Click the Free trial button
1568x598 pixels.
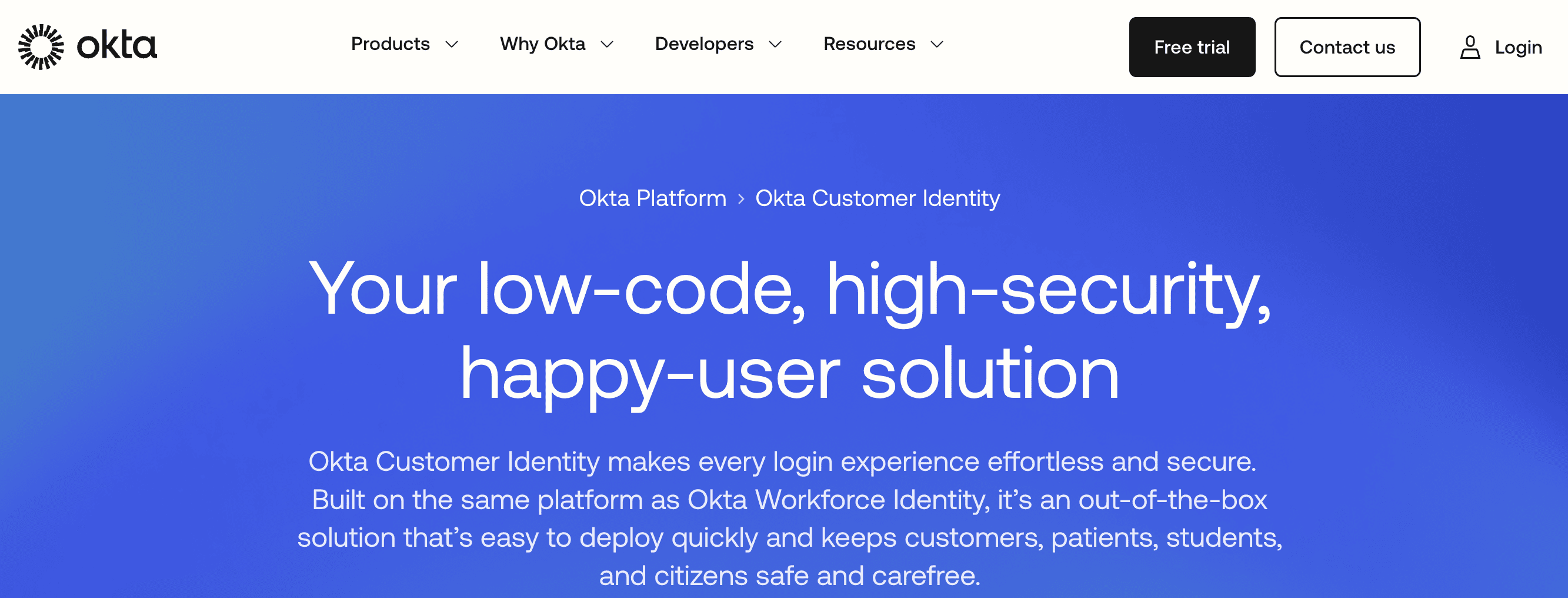pos(1191,47)
